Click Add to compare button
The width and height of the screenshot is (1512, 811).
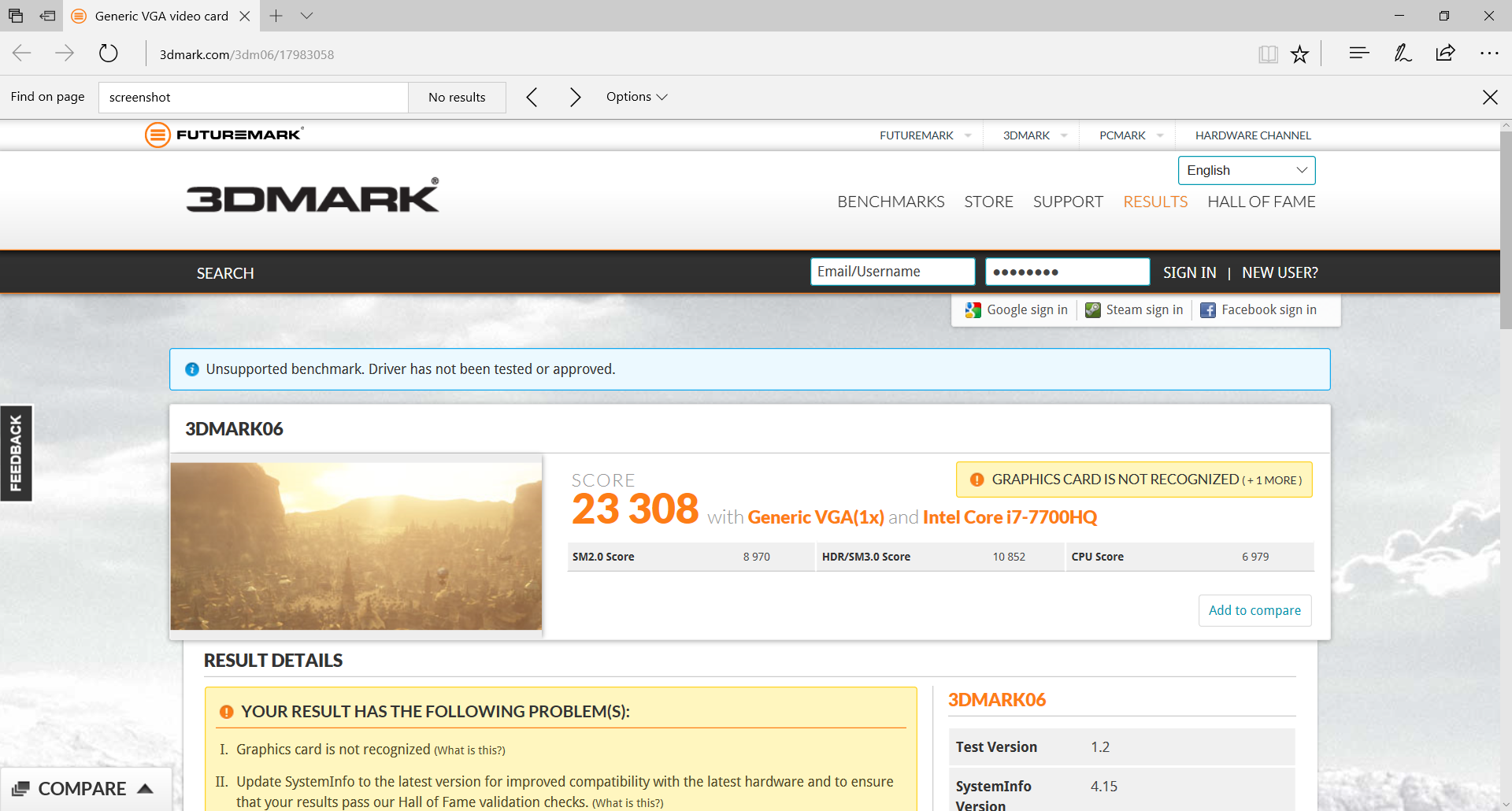(1254, 610)
